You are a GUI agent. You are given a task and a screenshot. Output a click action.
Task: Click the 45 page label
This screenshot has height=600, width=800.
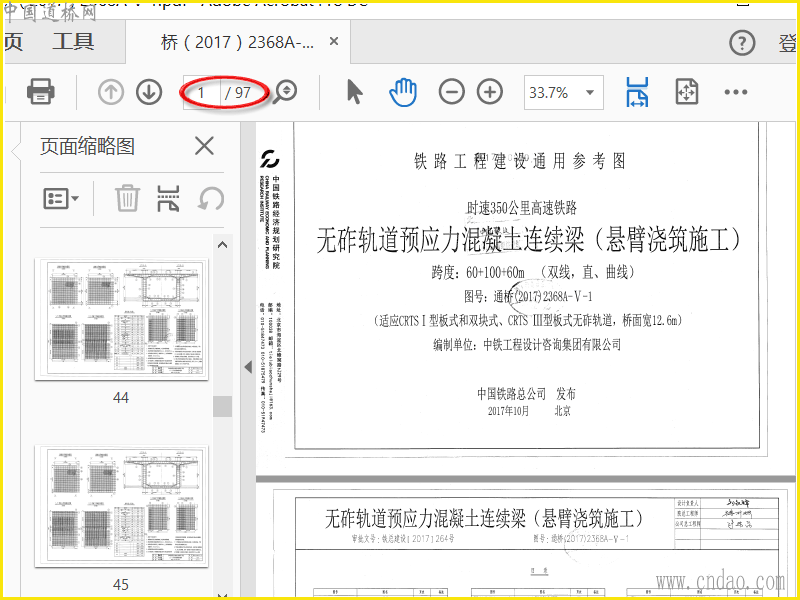coord(121,584)
